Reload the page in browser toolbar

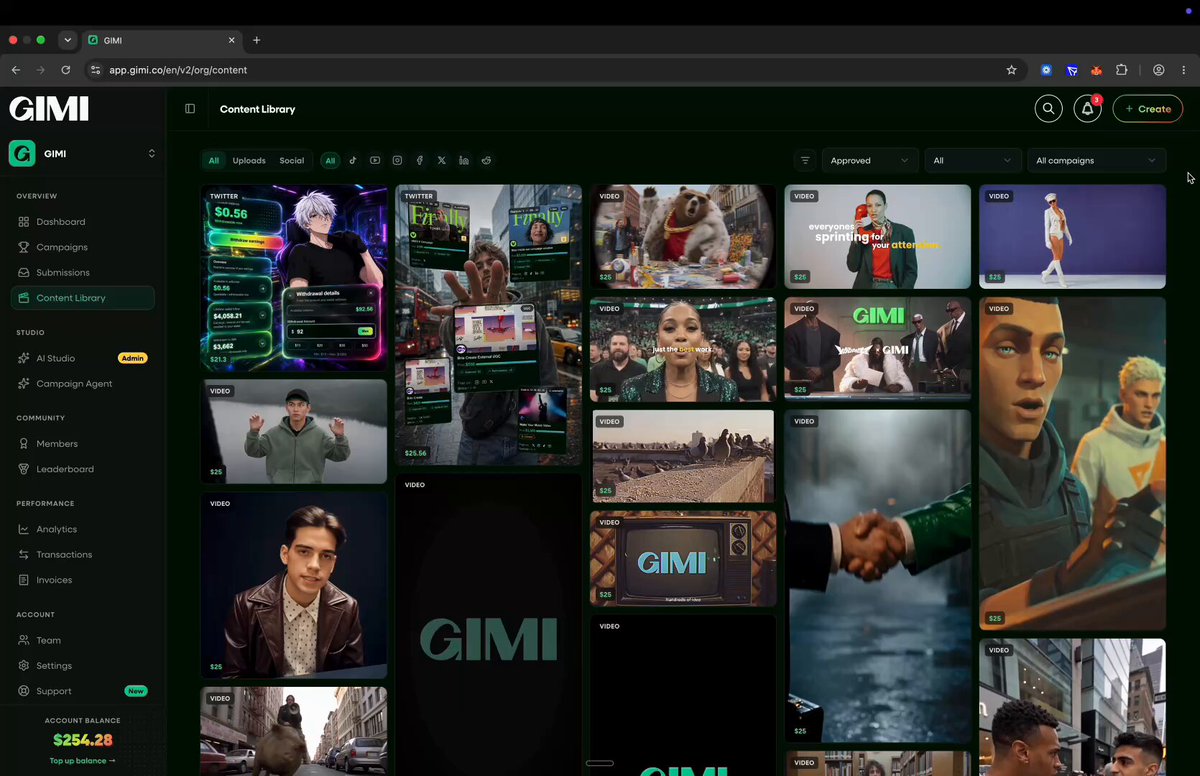click(x=66, y=70)
